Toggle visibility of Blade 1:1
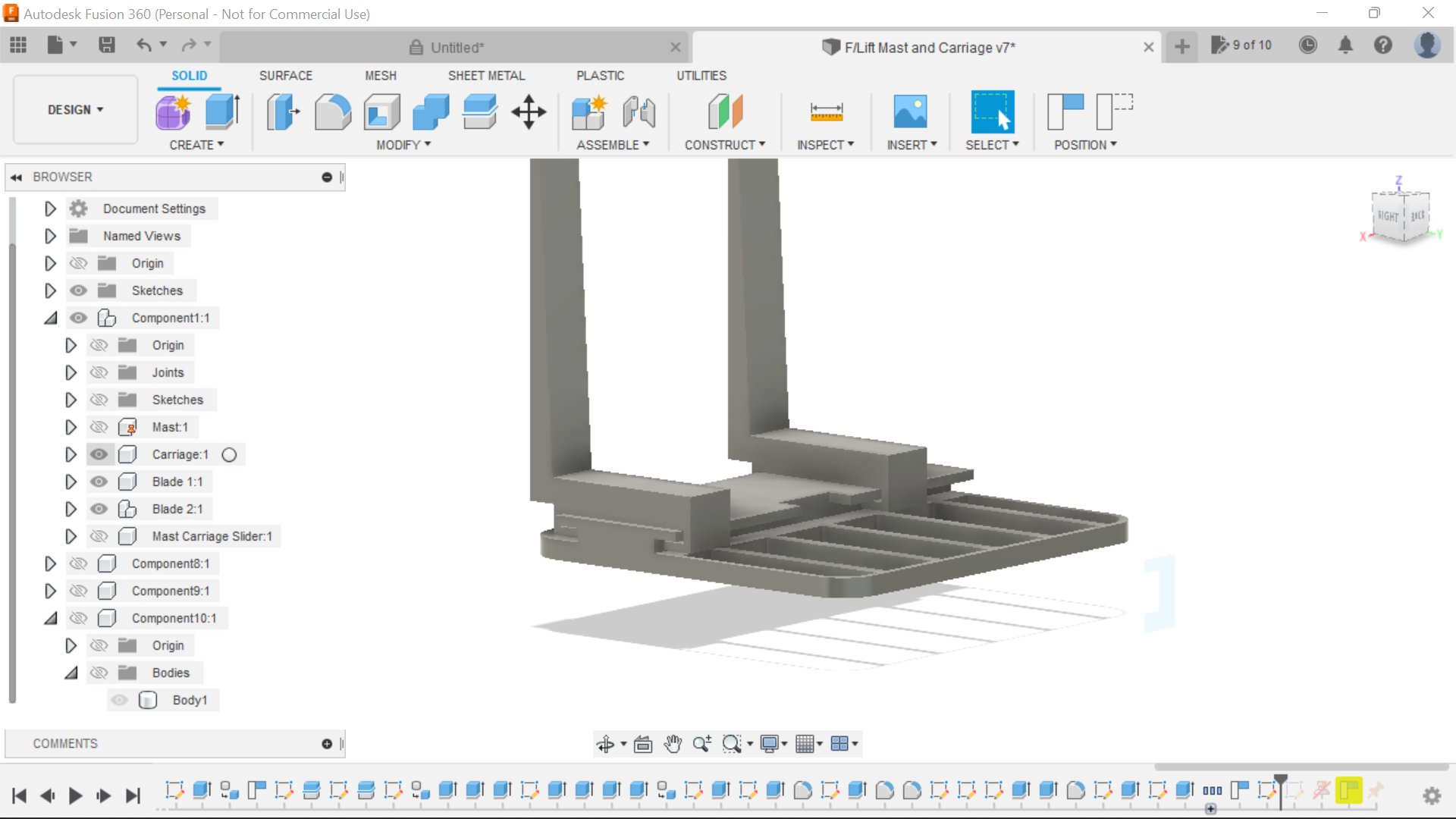The height and width of the screenshot is (819, 1456). click(99, 482)
